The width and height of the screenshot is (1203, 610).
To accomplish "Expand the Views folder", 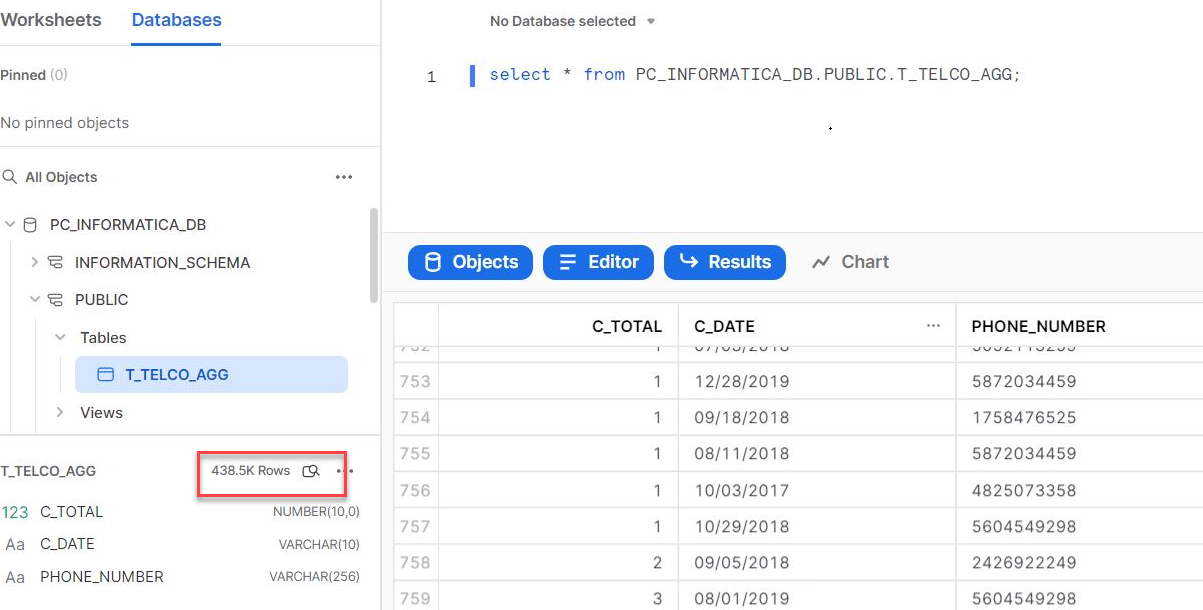I will (x=60, y=413).
